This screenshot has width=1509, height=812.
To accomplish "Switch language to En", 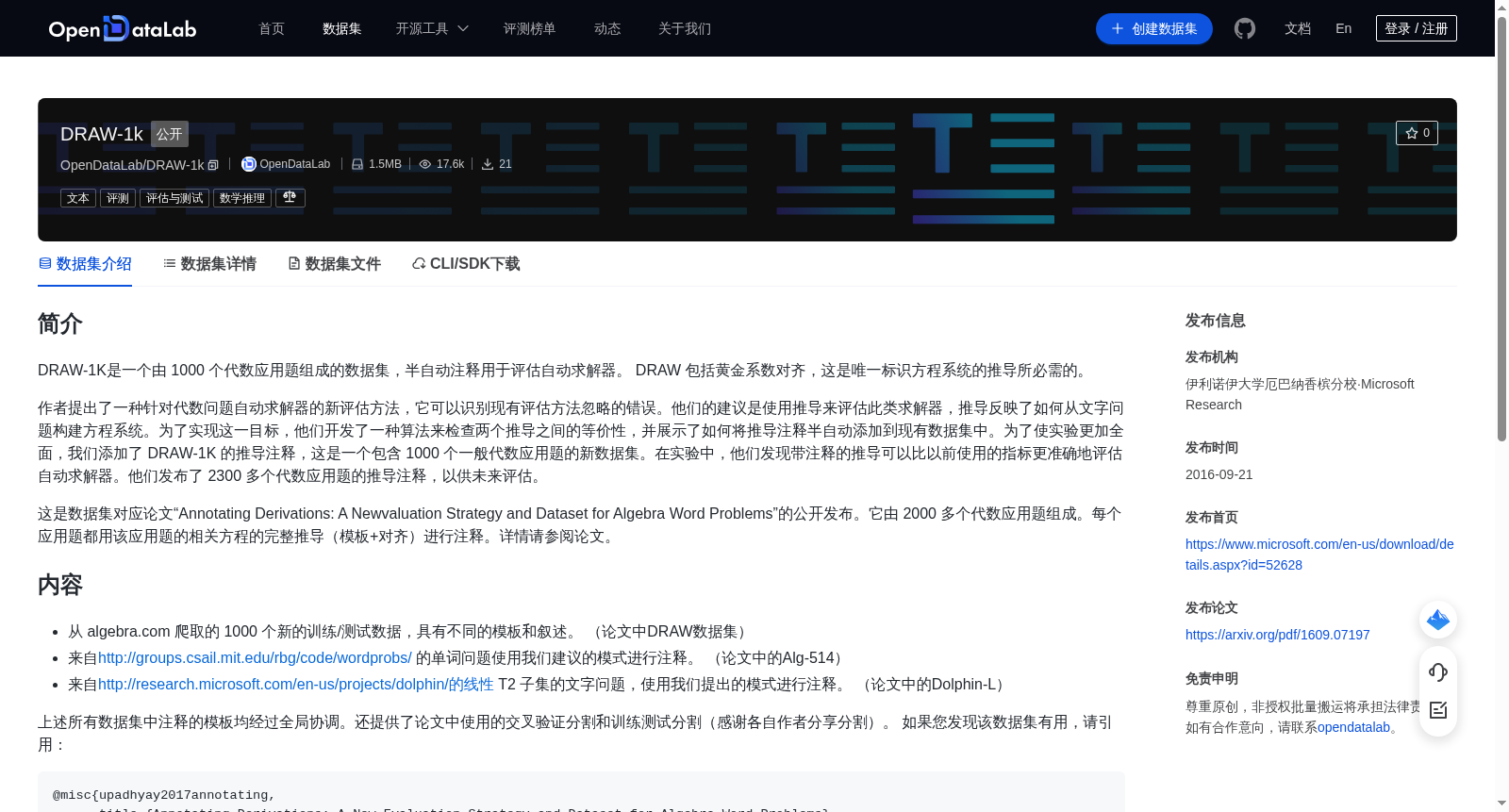I will click(1344, 28).
